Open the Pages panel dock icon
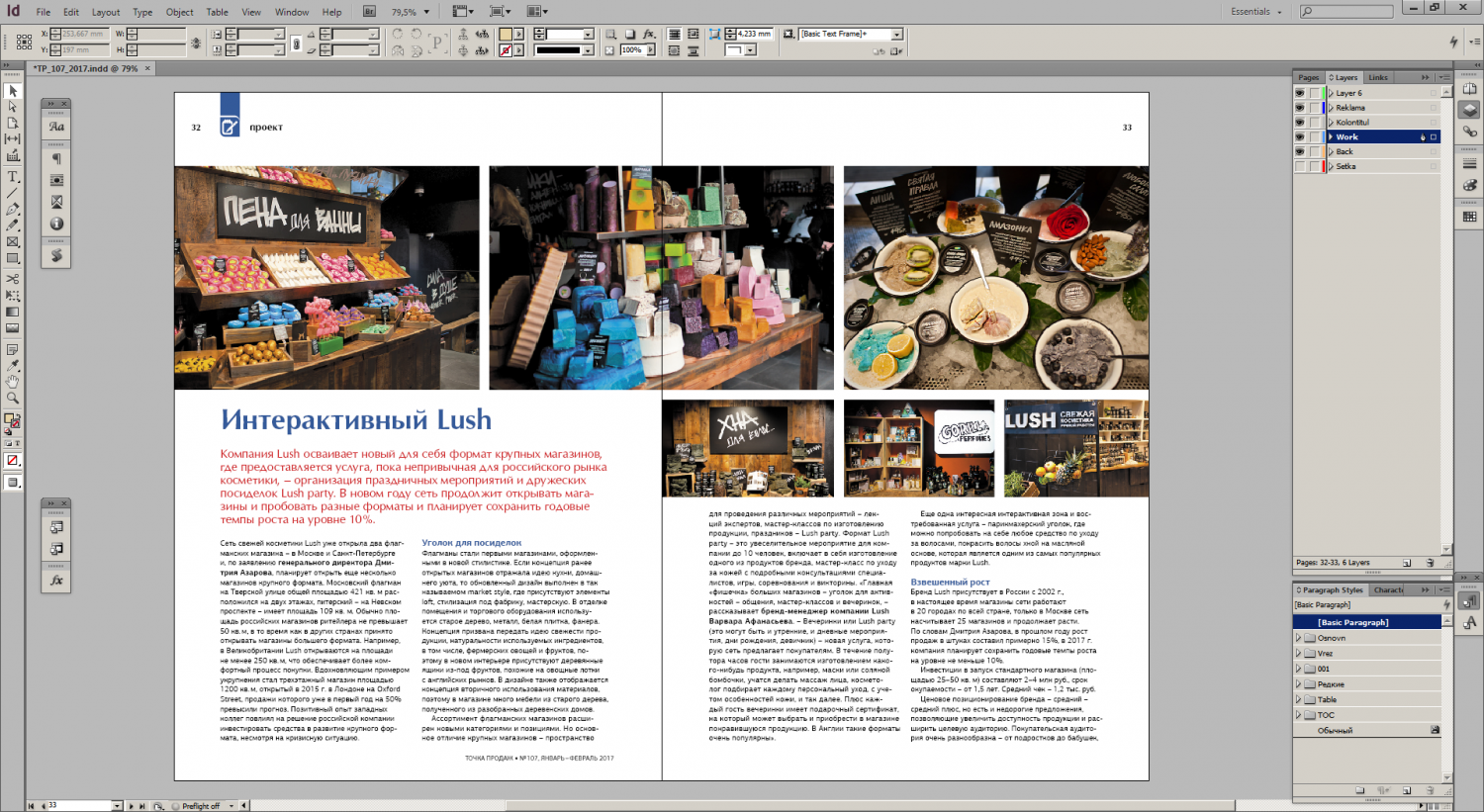 tap(1470, 89)
